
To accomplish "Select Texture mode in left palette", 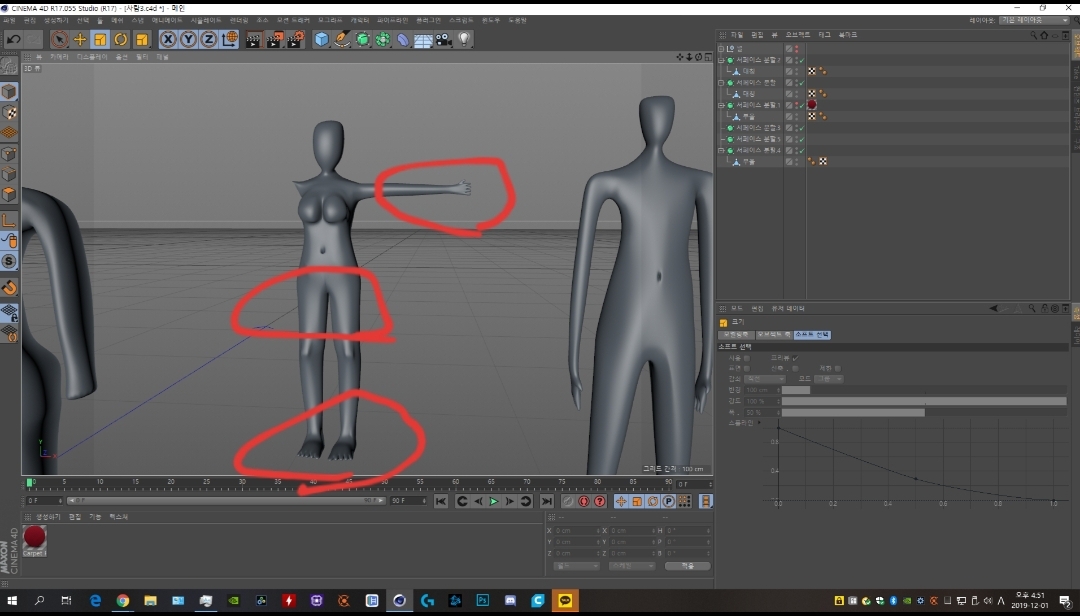I will [x=9, y=112].
